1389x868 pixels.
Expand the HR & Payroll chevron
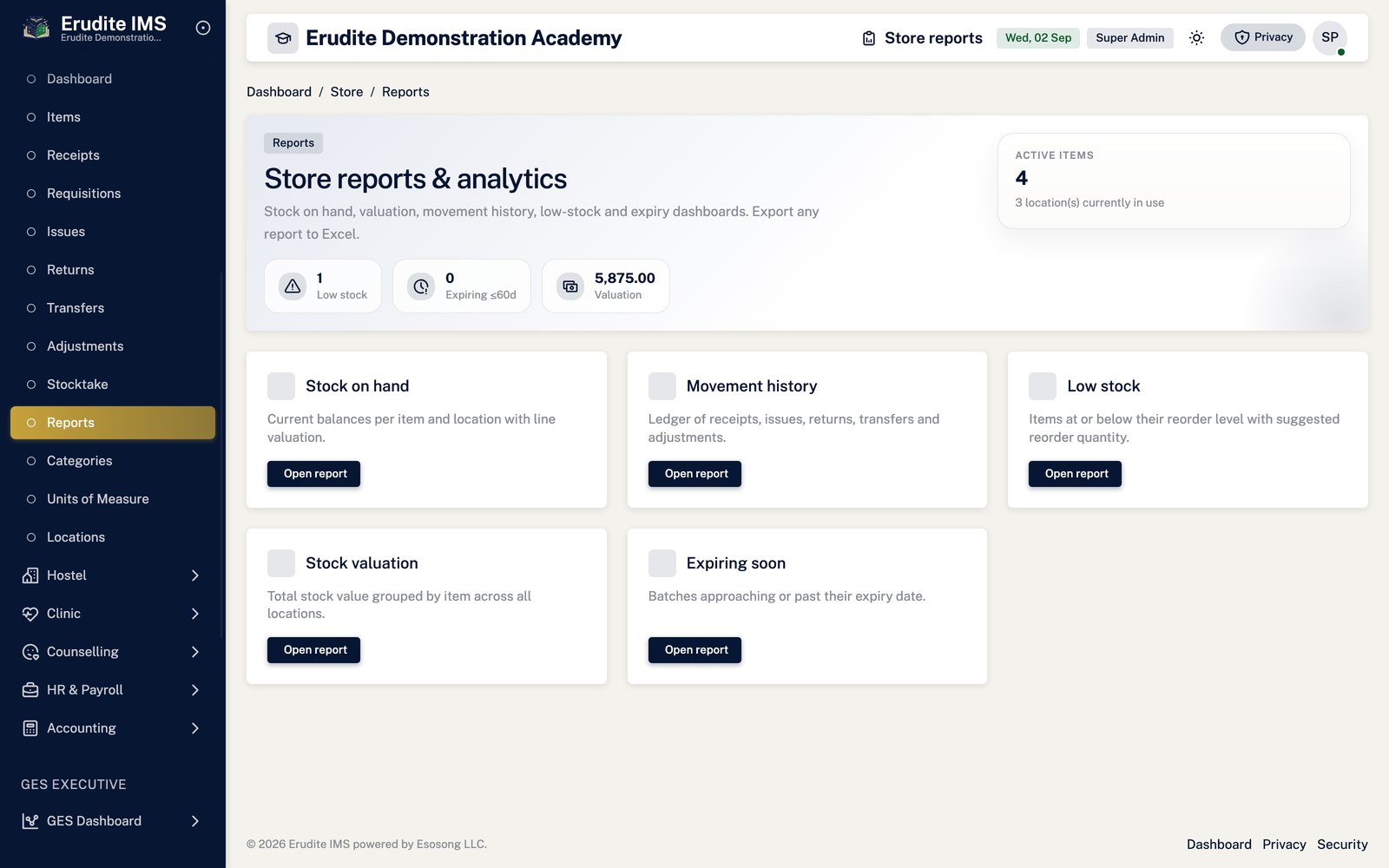pos(195,690)
